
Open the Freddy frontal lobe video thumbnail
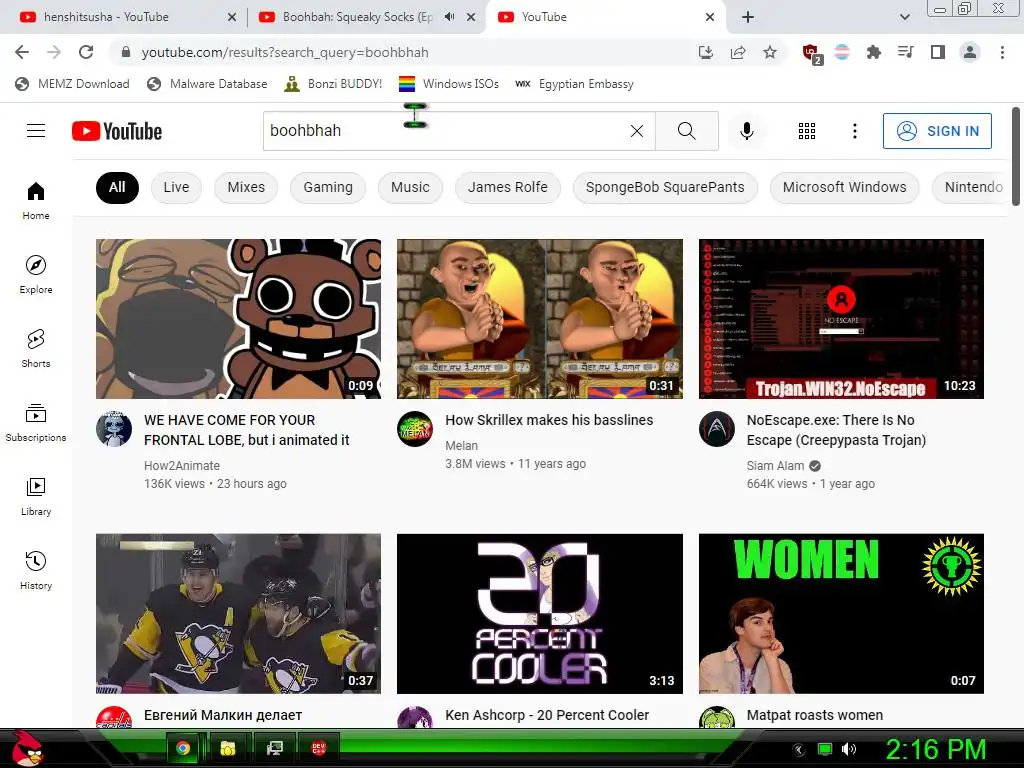point(238,319)
